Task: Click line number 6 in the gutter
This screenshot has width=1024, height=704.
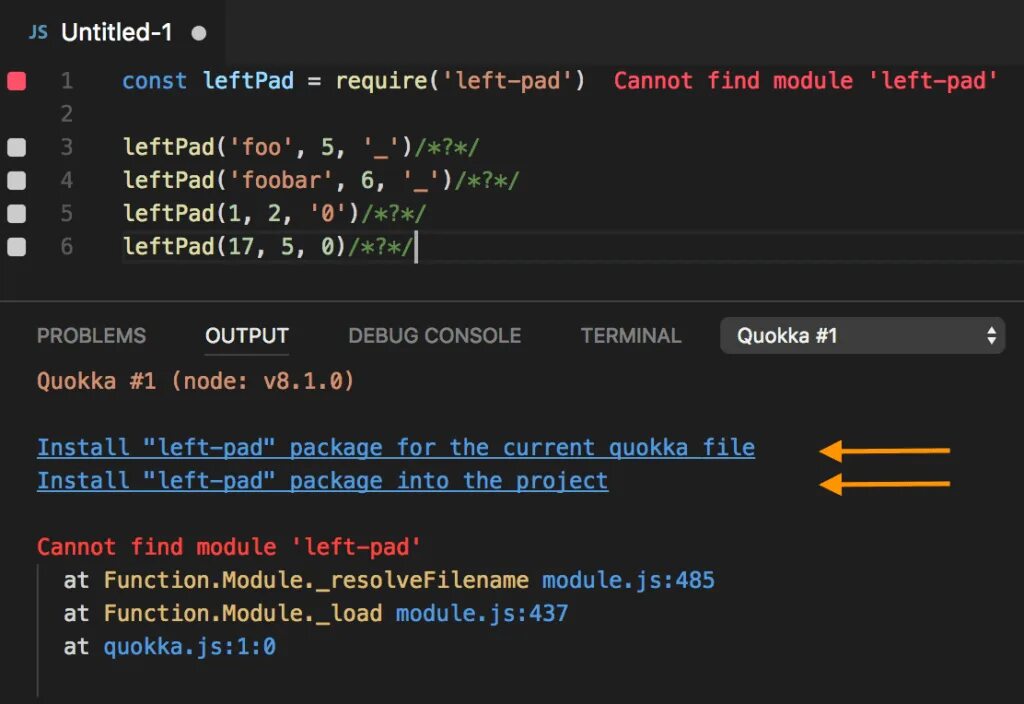Action: click(x=67, y=247)
